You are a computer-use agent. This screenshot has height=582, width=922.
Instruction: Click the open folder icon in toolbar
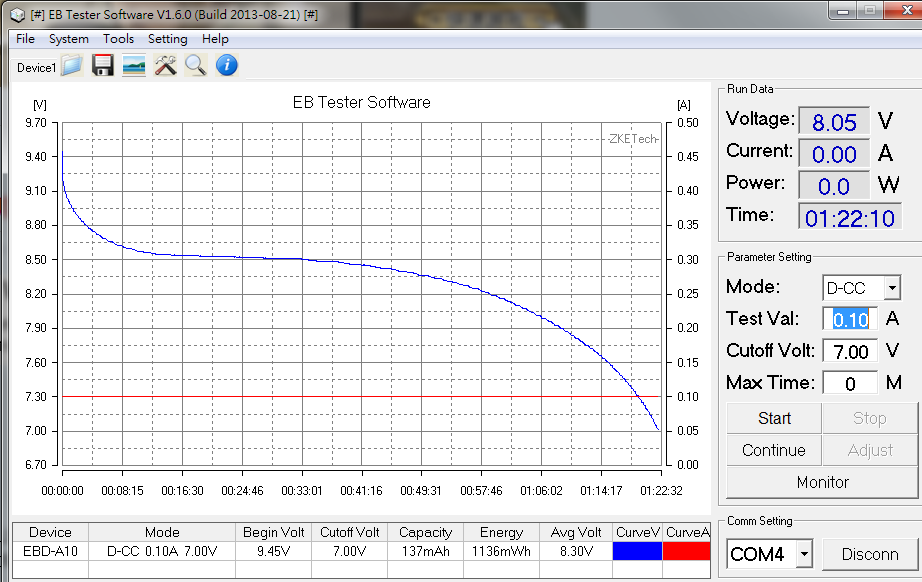click(71, 66)
